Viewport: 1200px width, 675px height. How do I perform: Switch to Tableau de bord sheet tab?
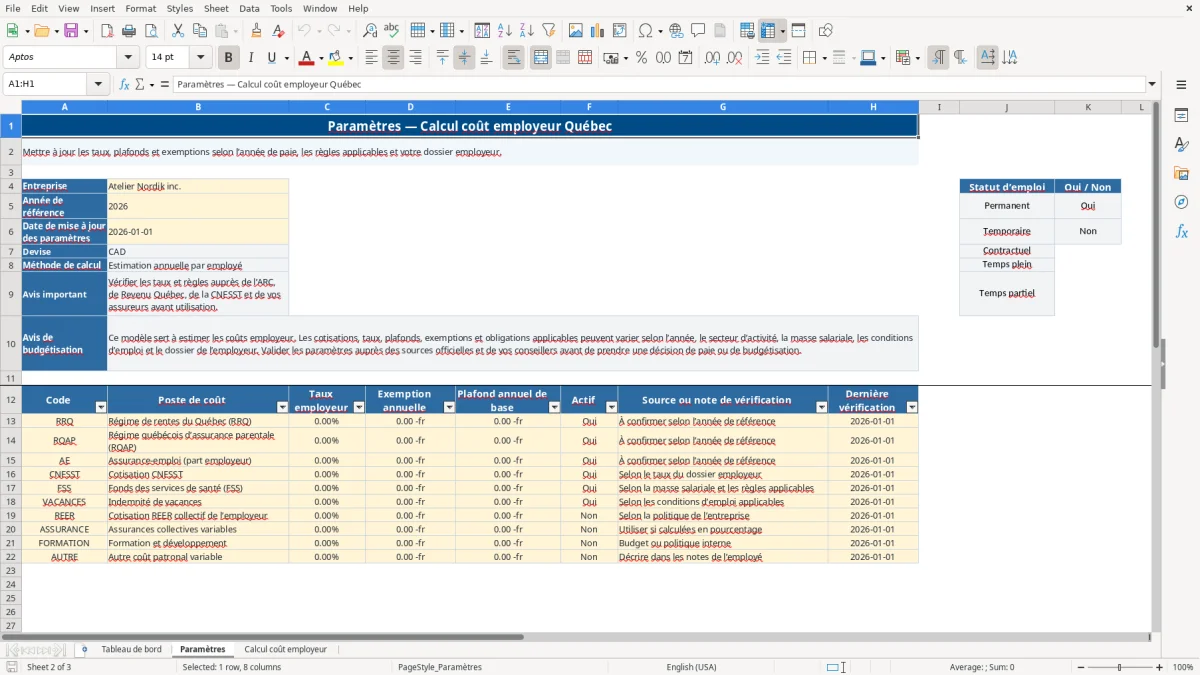(x=131, y=649)
